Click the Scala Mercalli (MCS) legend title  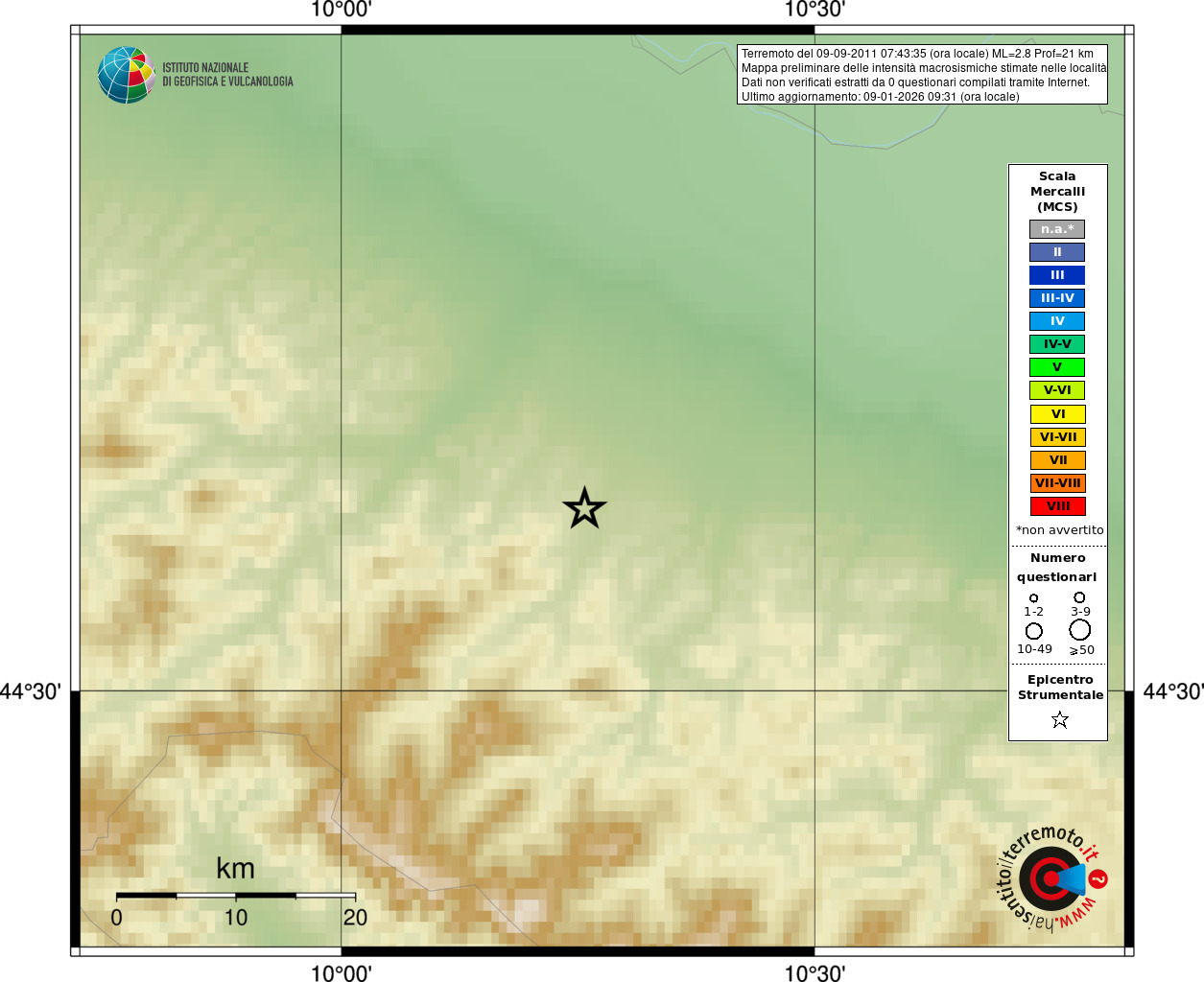tap(1057, 192)
